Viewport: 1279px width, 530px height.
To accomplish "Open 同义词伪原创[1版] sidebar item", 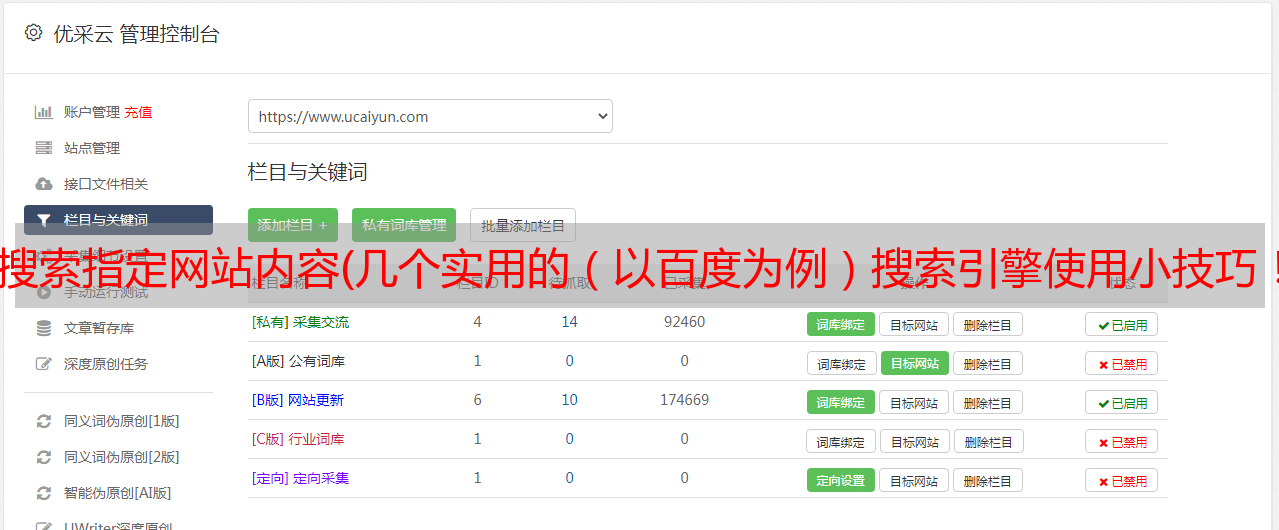I will [122, 421].
